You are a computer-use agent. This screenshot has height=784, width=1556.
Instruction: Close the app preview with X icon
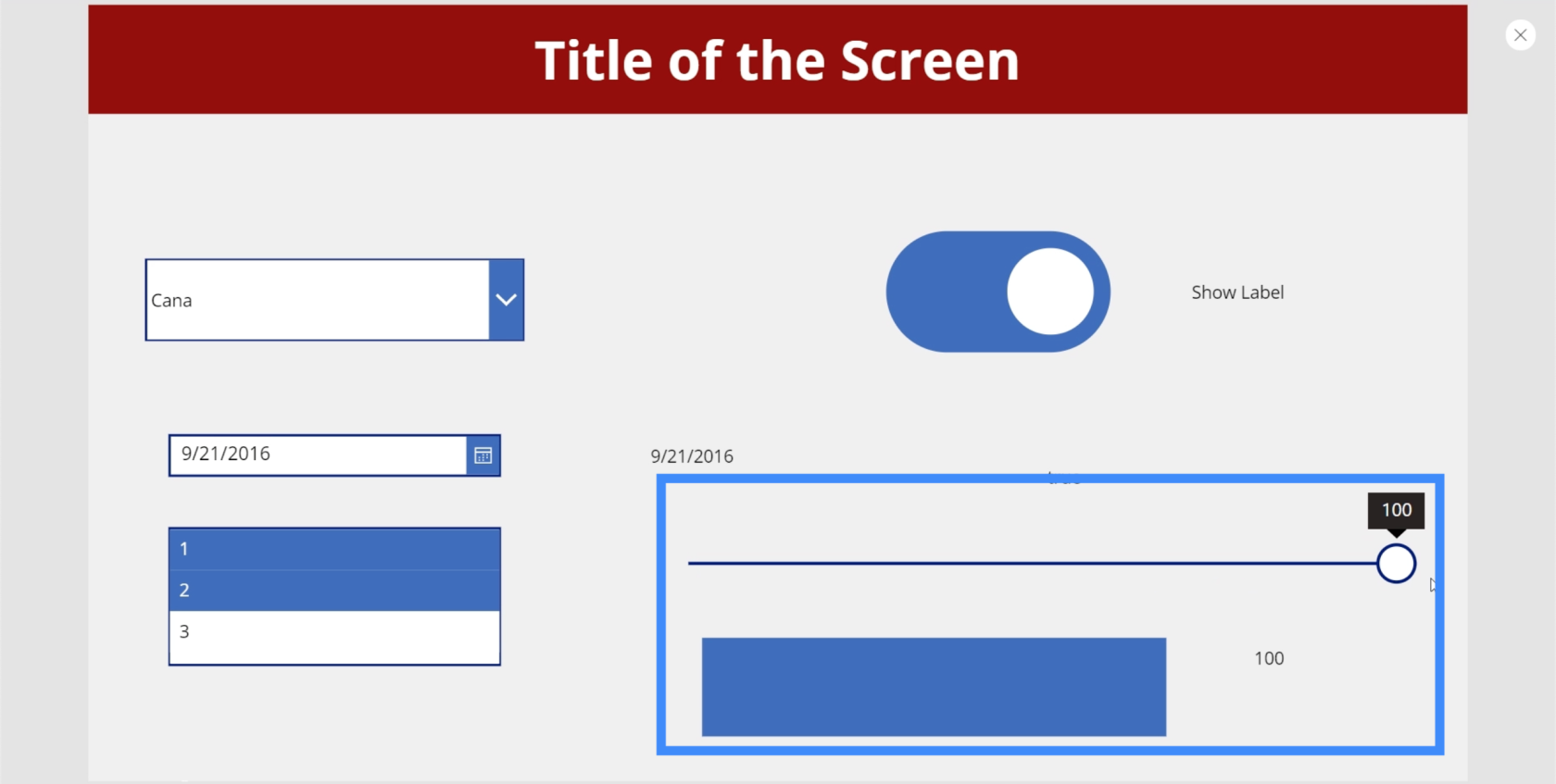(1520, 35)
